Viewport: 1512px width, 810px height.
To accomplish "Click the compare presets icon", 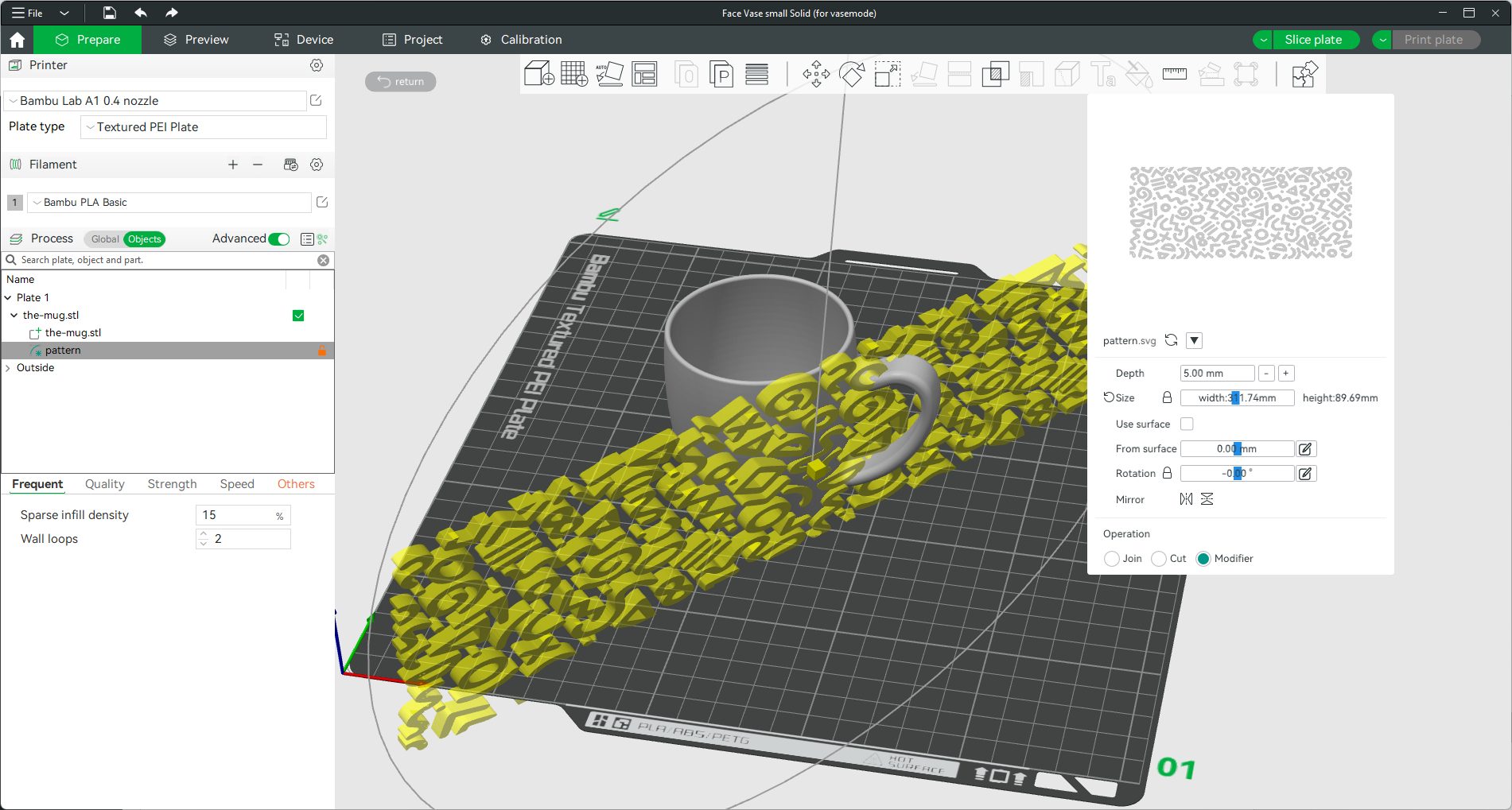I will click(323, 239).
